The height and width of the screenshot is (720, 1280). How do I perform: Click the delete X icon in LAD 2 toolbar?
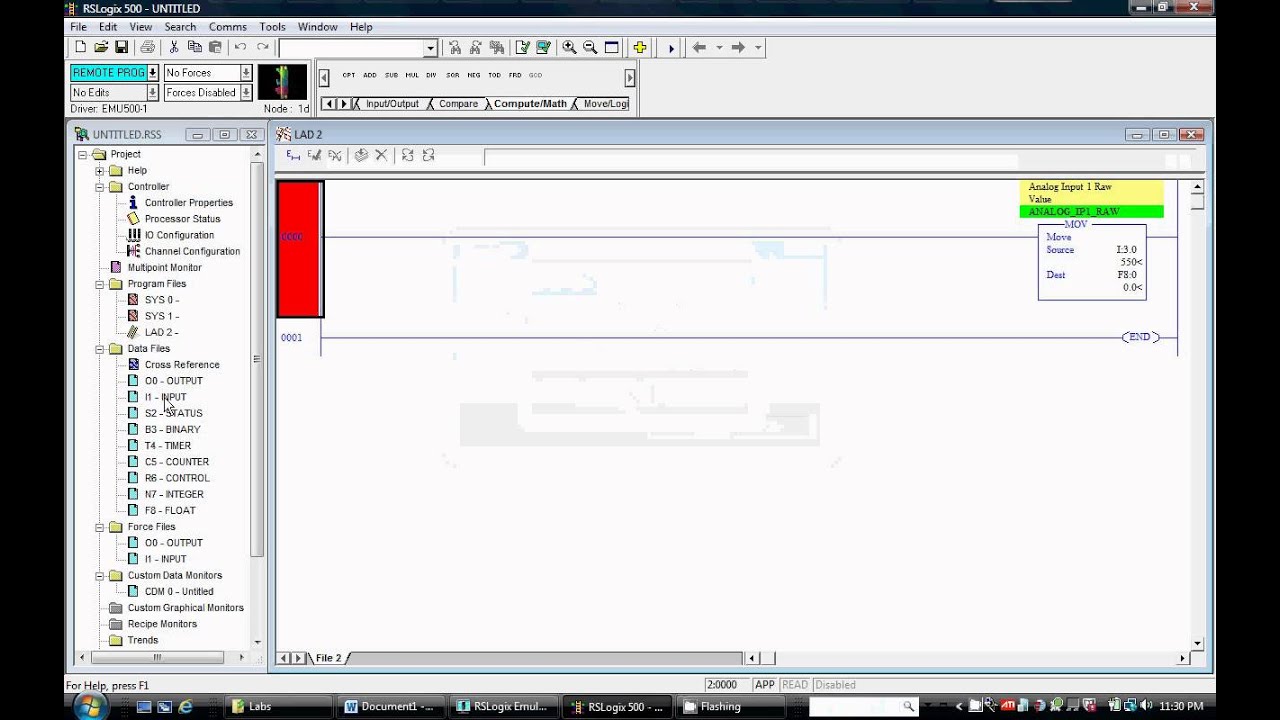(381, 155)
